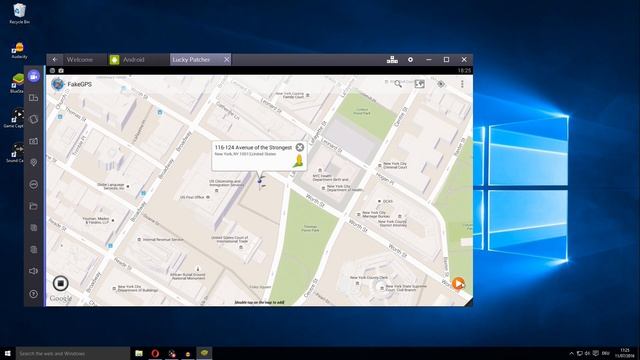Viewport: 640px width, 360px height.
Task: Click the address text in the info popup
Action: click(x=253, y=147)
